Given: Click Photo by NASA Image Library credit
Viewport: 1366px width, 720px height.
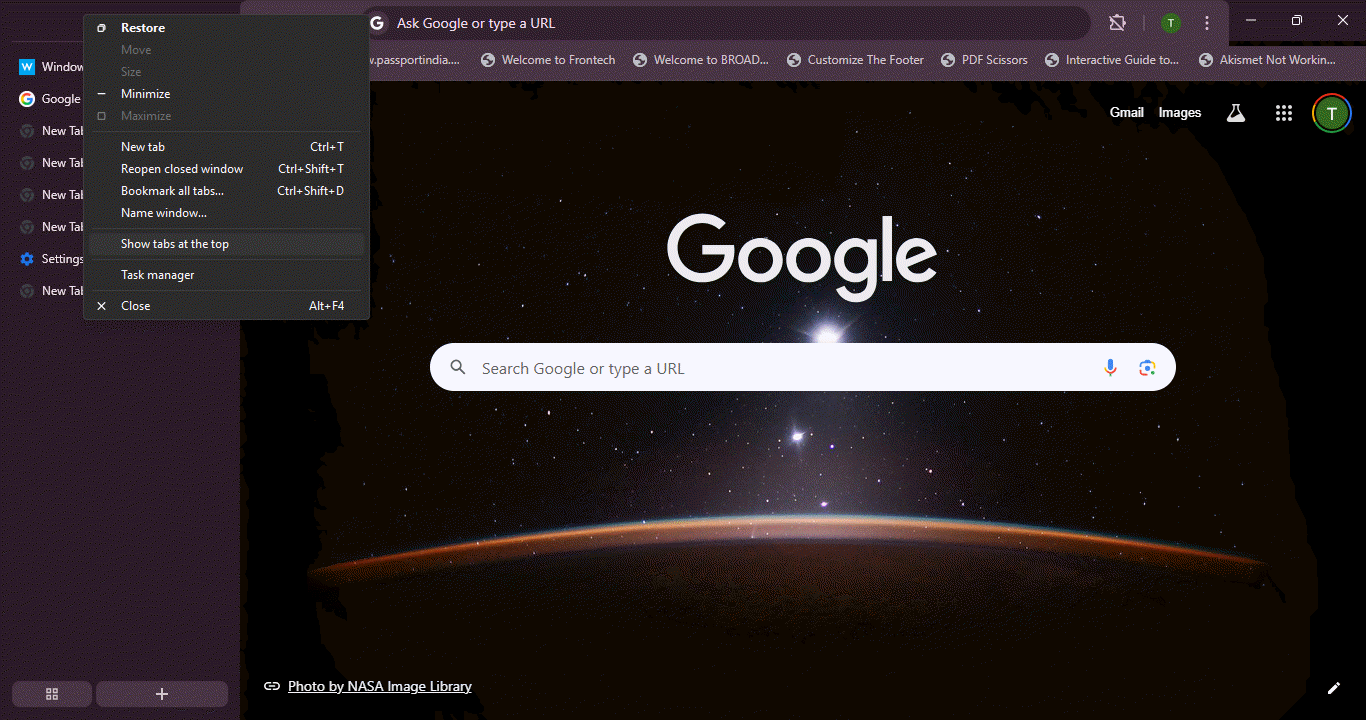Looking at the screenshot, I should click(379, 686).
